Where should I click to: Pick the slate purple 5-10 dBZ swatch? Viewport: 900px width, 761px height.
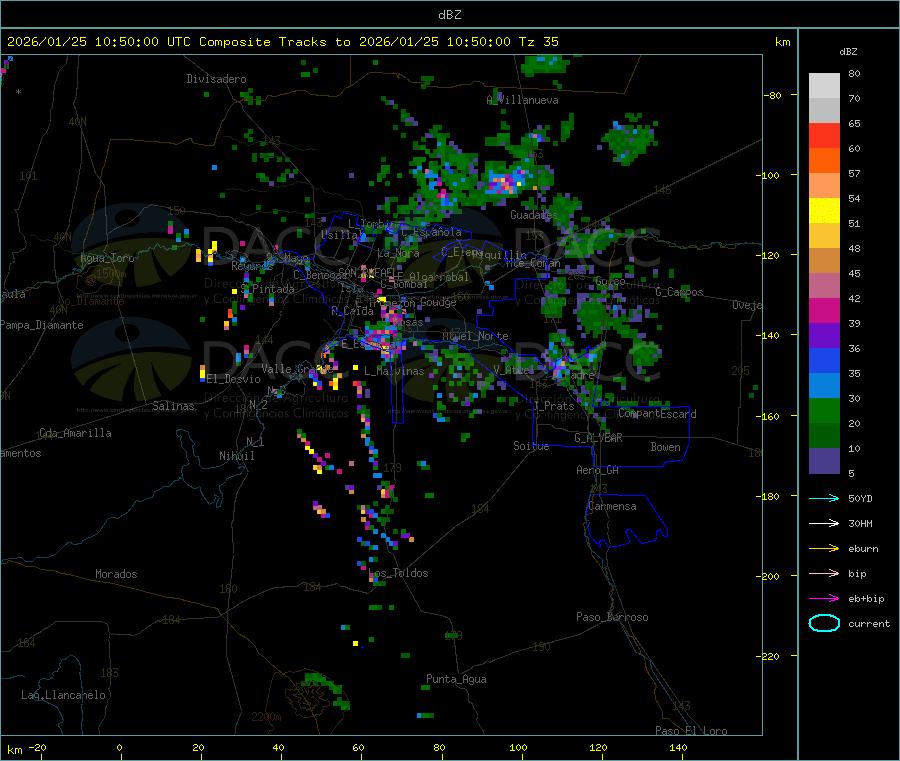click(824, 461)
